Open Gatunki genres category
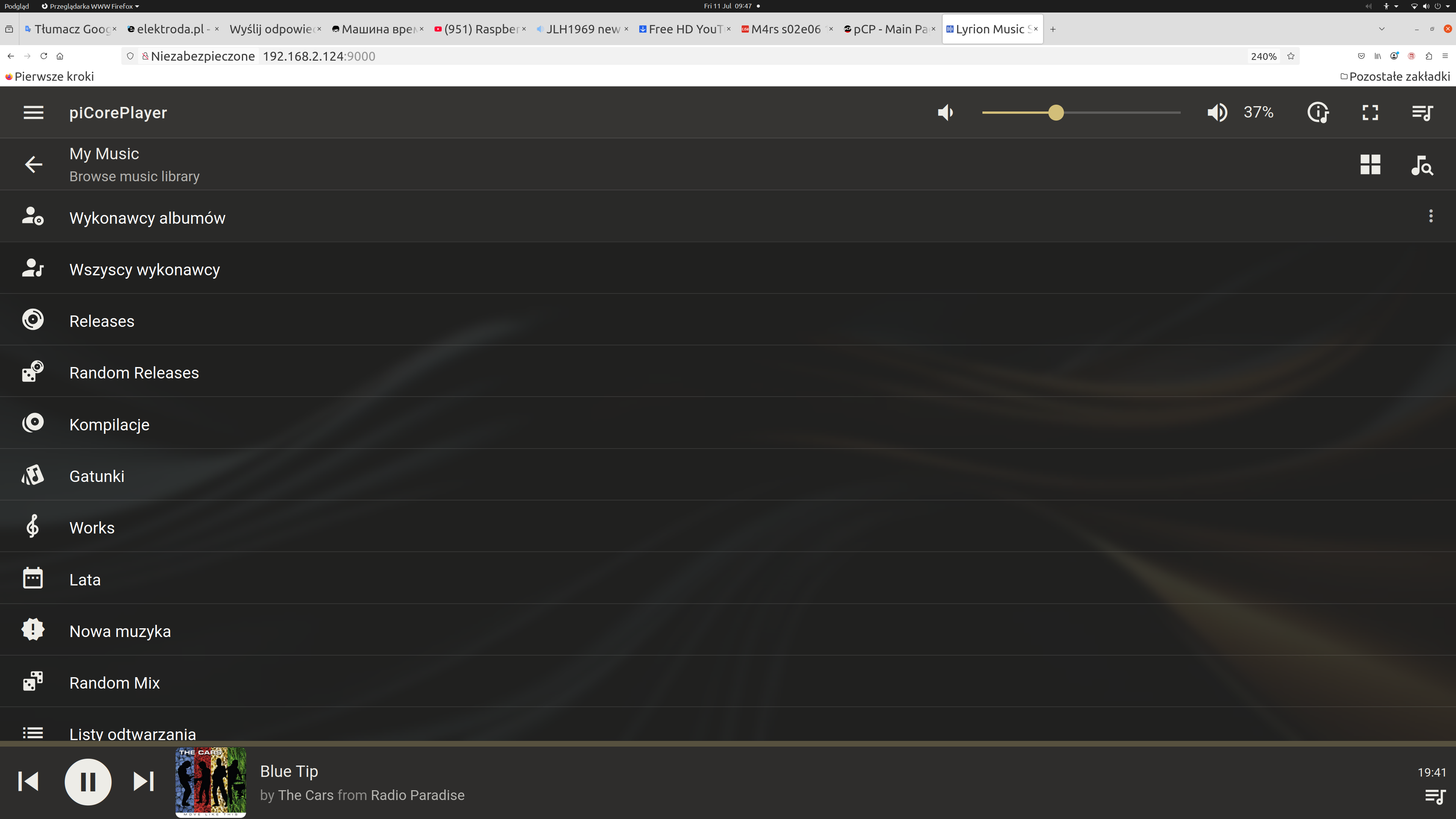Screen dimensions: 1456x819 [728, 475]
